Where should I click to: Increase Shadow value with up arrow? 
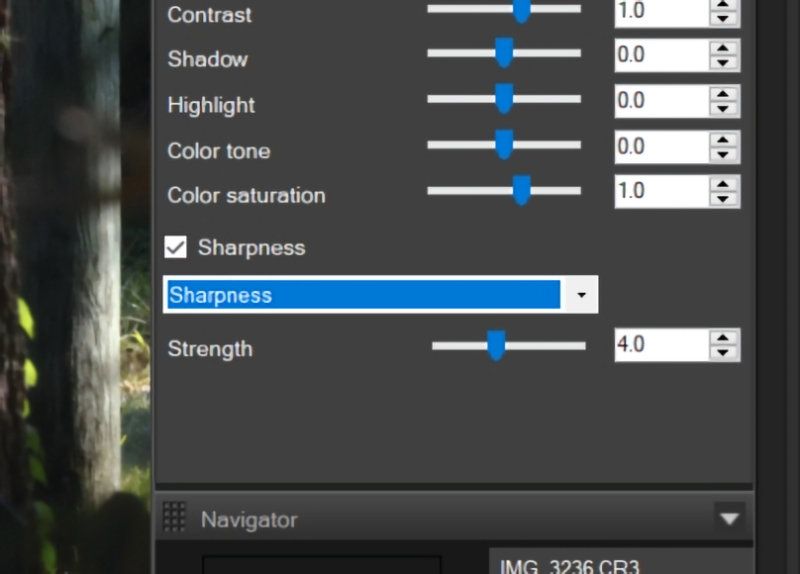tap(722, 46)
